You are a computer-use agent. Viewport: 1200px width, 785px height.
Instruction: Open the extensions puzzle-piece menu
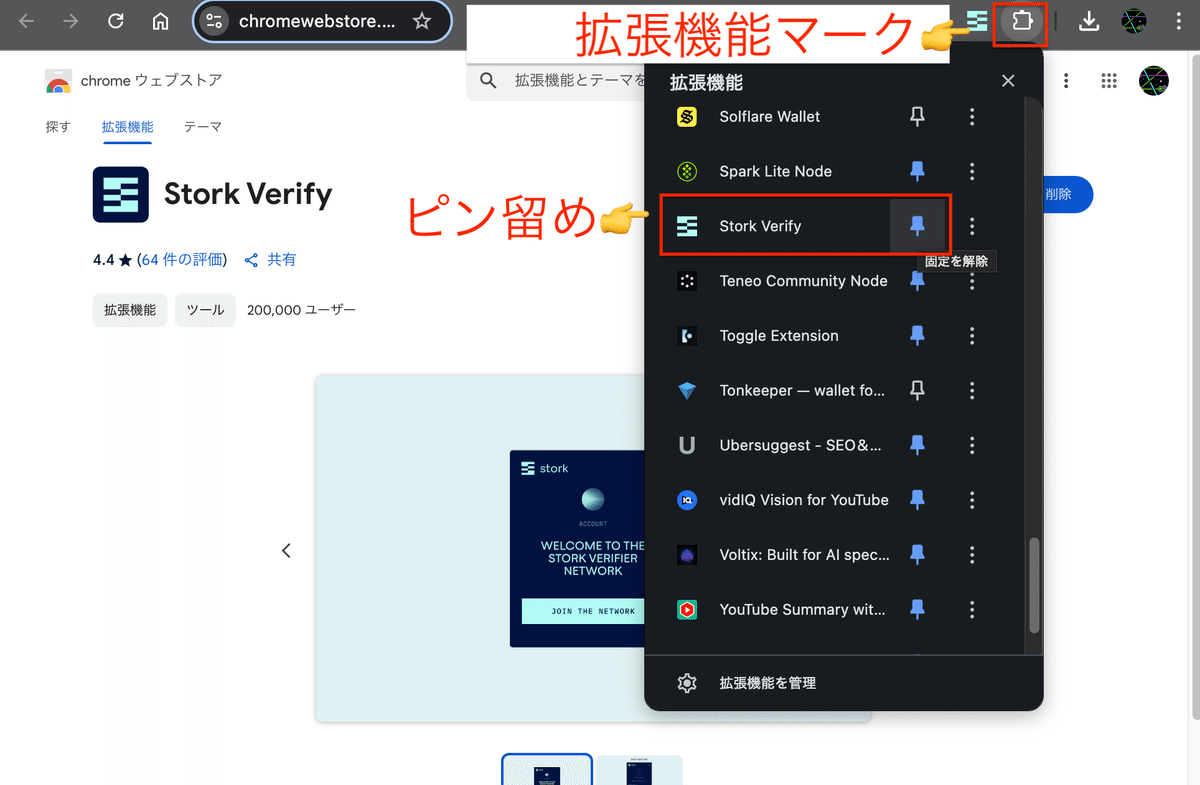pos(1020,22)
